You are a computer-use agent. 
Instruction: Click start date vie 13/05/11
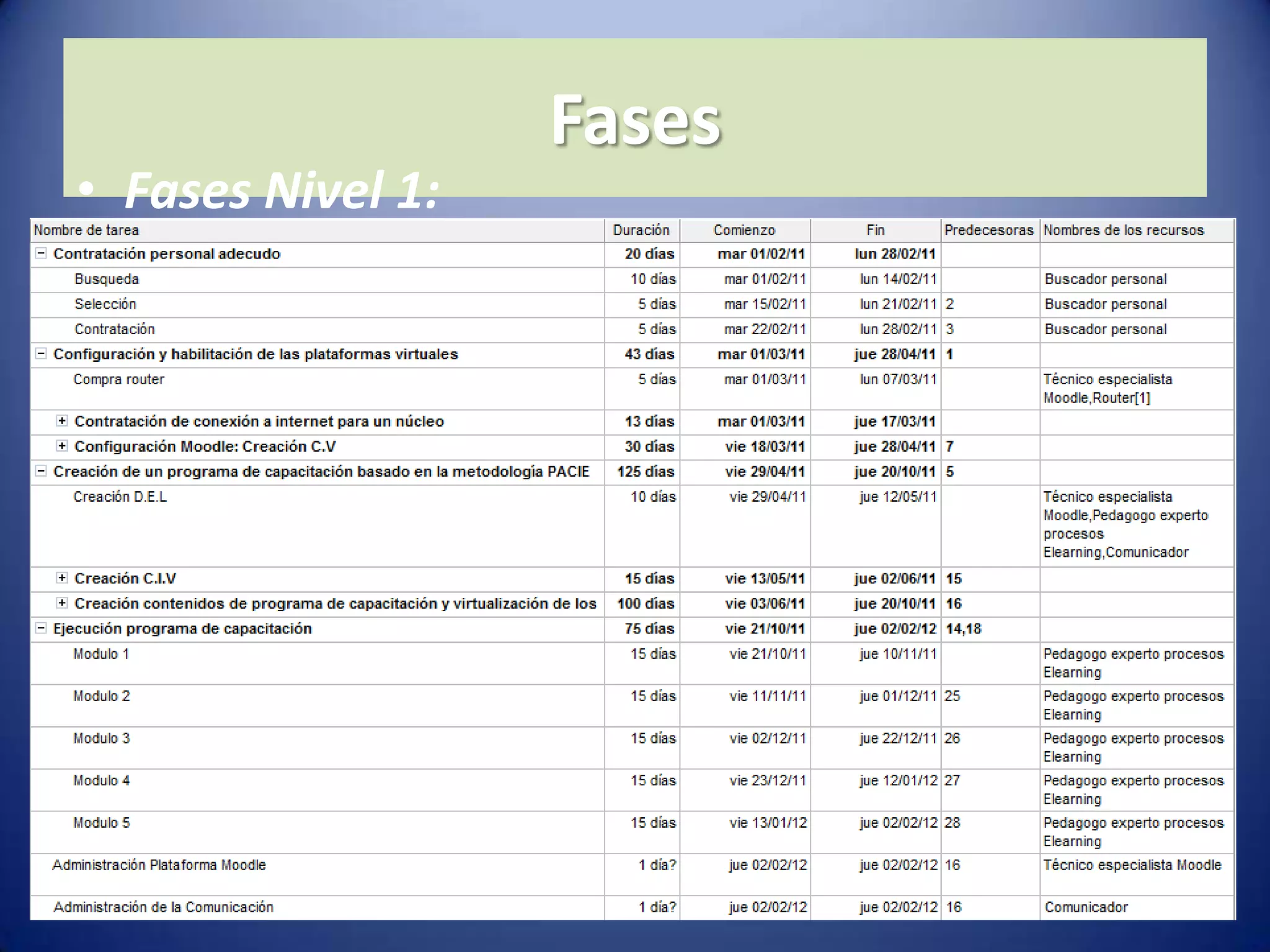click(745, 579)
